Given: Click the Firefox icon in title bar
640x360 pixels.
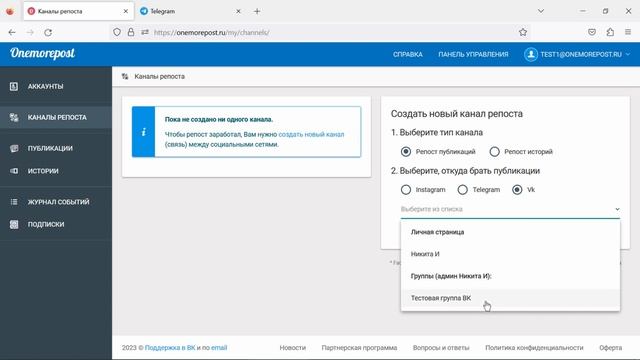Looking at the screenshot, I should click(9, 11).
